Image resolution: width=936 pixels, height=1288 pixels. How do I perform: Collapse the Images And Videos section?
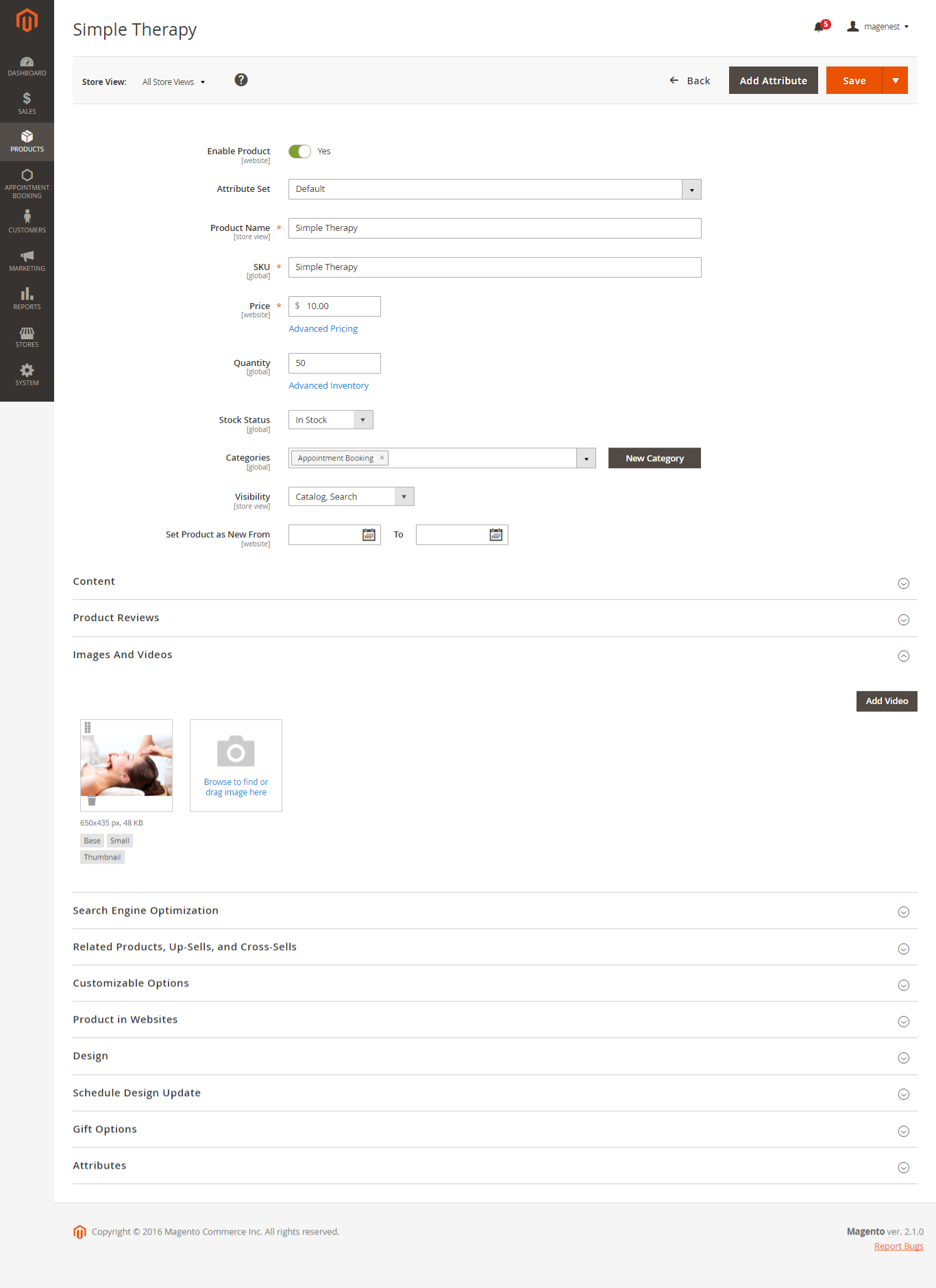click(x=903, y=656)
